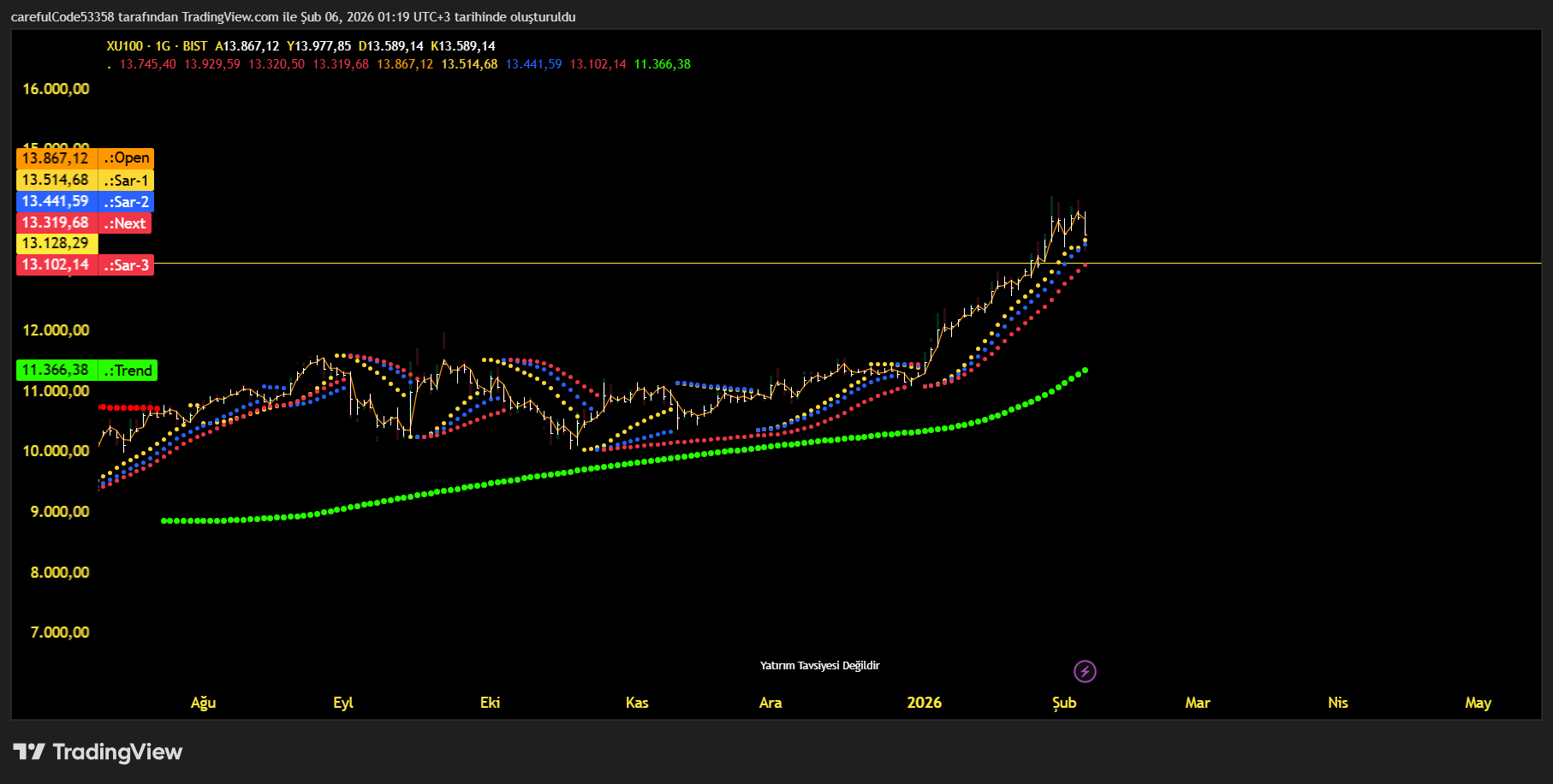Select the green .:Trend price label
This screenshot has height=784, width=1553.
click(x=127, y=370)
